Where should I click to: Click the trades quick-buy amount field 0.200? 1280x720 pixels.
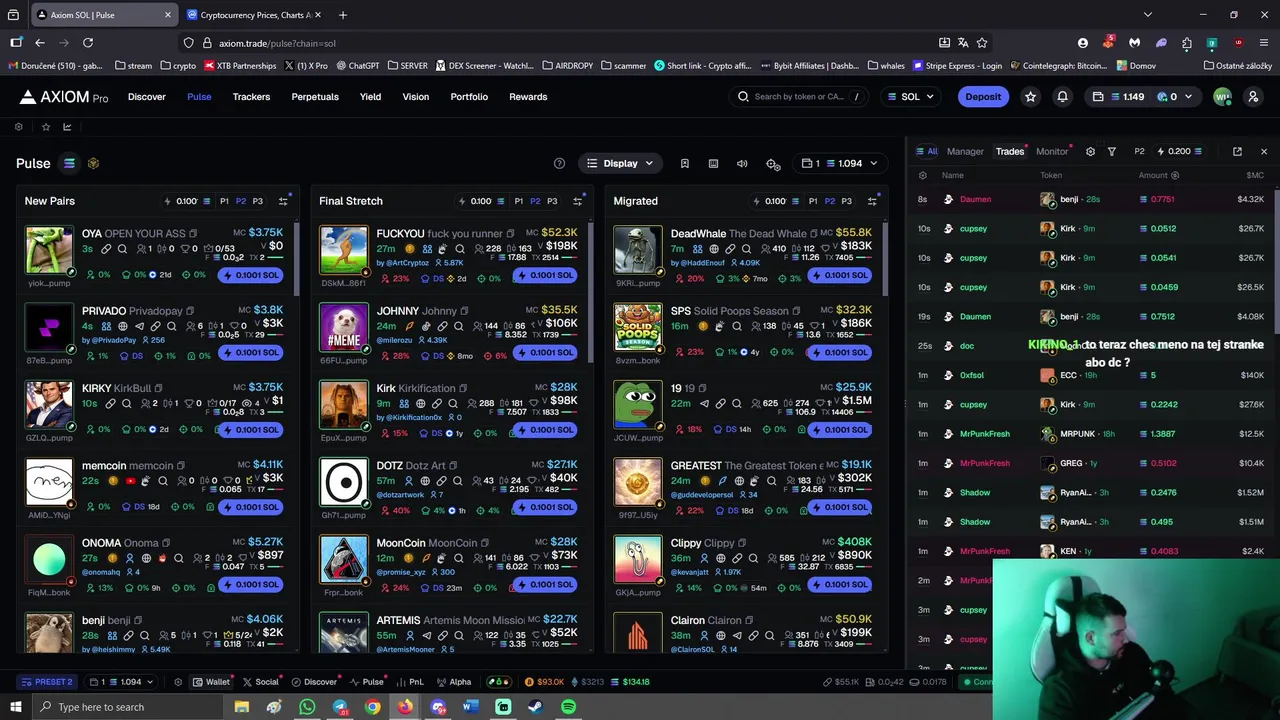tap(1179, 151)
